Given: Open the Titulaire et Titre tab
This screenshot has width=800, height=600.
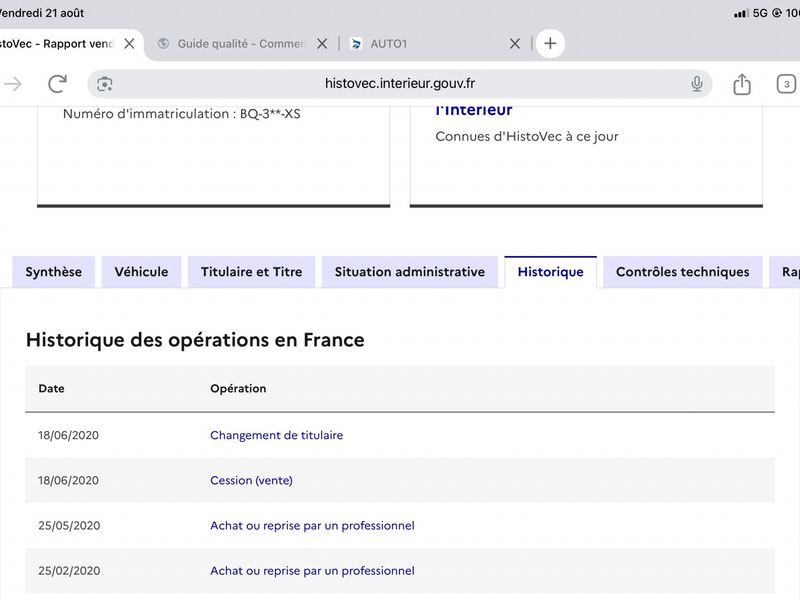Looking at the screenshot, I should click(x=252, y=272).
